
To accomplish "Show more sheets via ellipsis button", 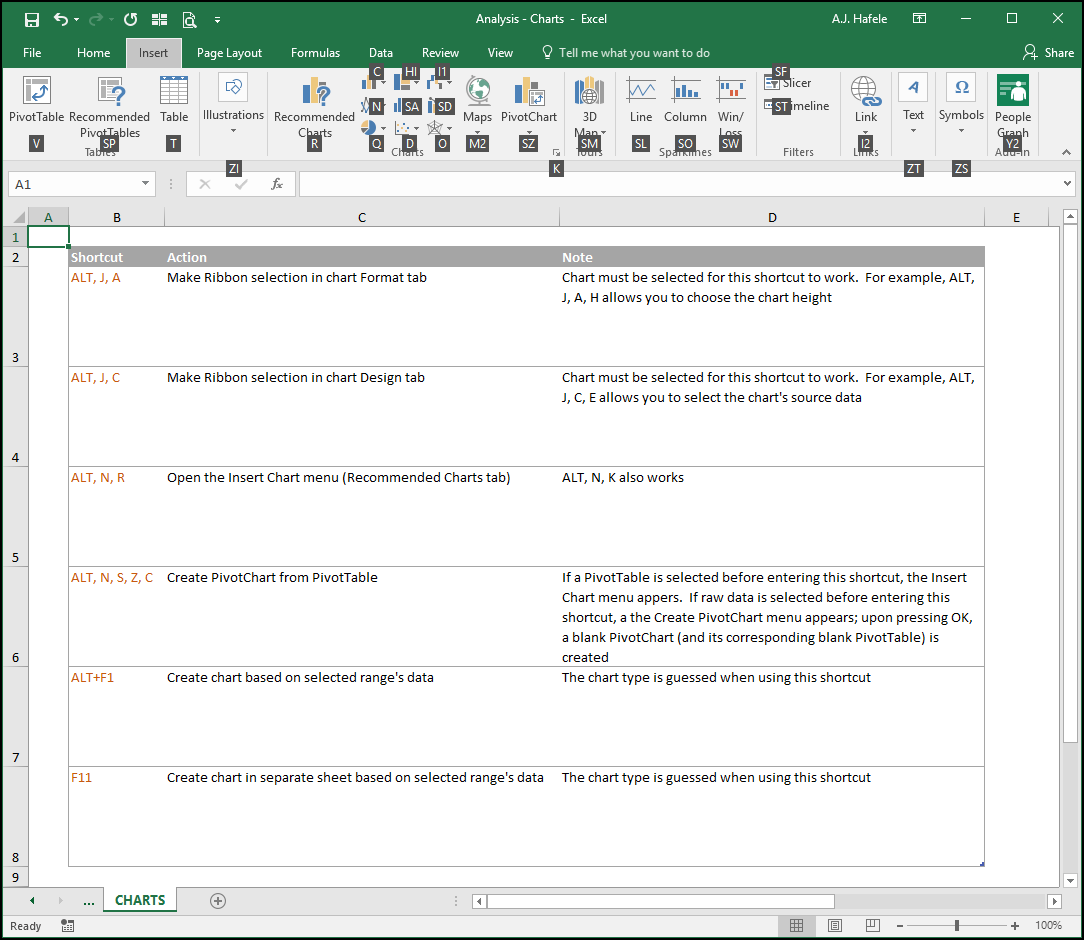I will [x=88, y=901].
